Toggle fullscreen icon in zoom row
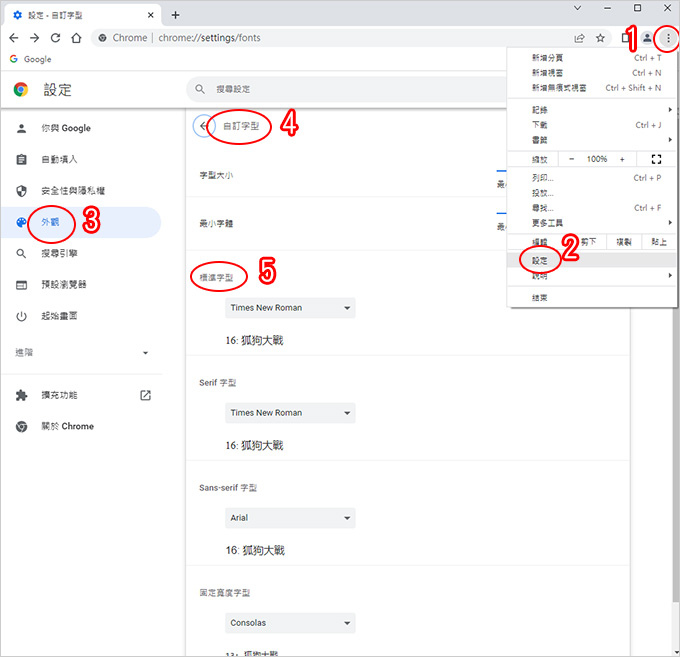This screenshot has width=680, height=657. (657, 159)
